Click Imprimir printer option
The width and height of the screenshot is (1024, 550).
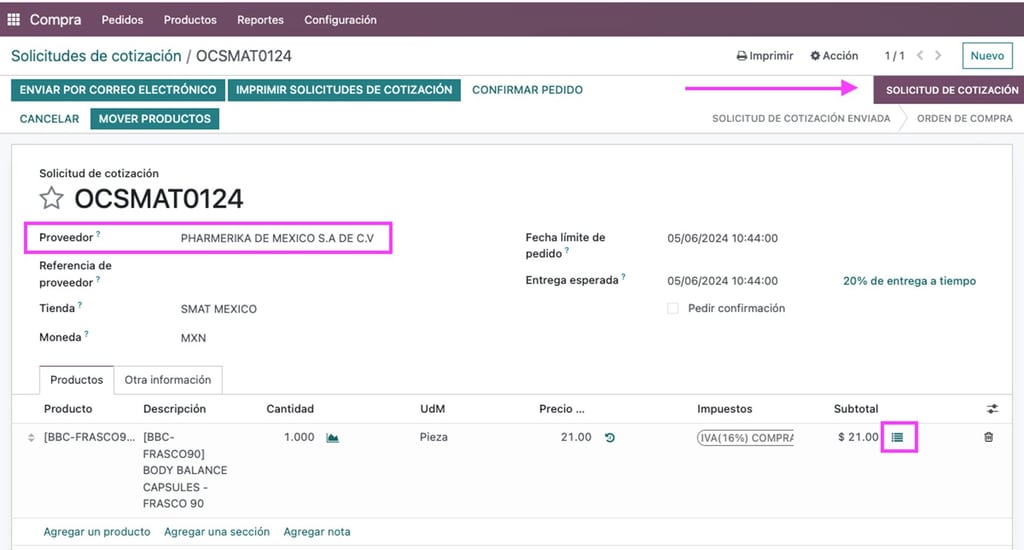(765, 56)
